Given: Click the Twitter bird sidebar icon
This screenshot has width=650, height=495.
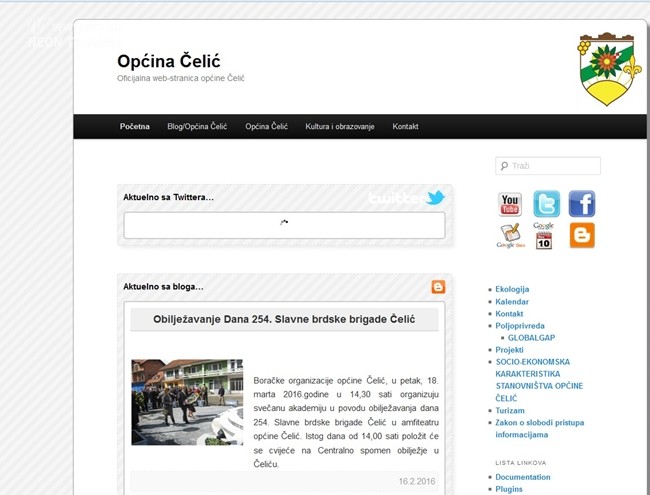Looking at the screenshot, I should [546, 204].
